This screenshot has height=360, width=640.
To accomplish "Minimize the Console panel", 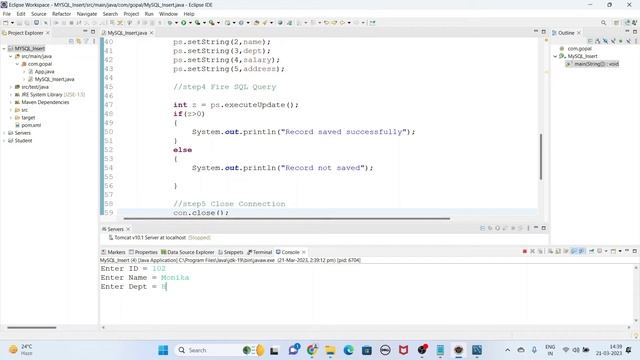I will [627, 251].
